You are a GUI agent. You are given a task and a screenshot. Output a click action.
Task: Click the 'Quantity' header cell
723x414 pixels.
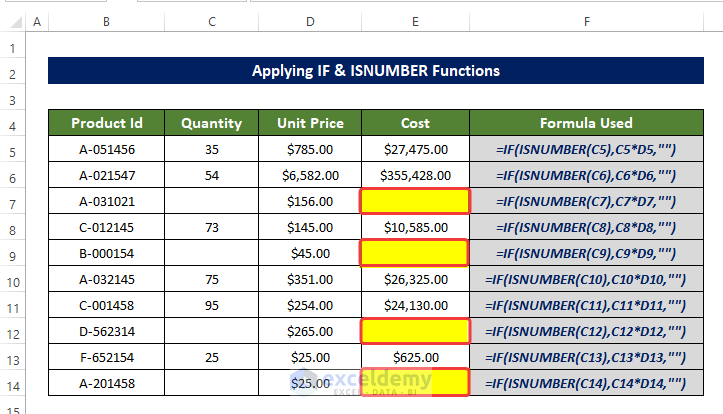(212, 123)
